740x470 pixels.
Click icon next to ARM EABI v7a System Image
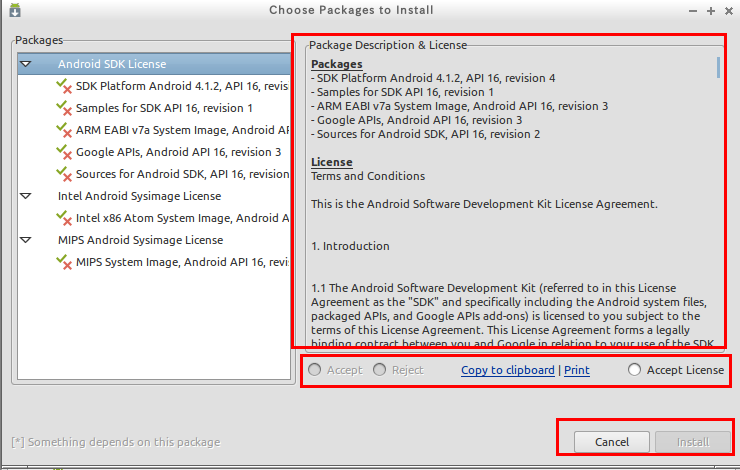65,130
